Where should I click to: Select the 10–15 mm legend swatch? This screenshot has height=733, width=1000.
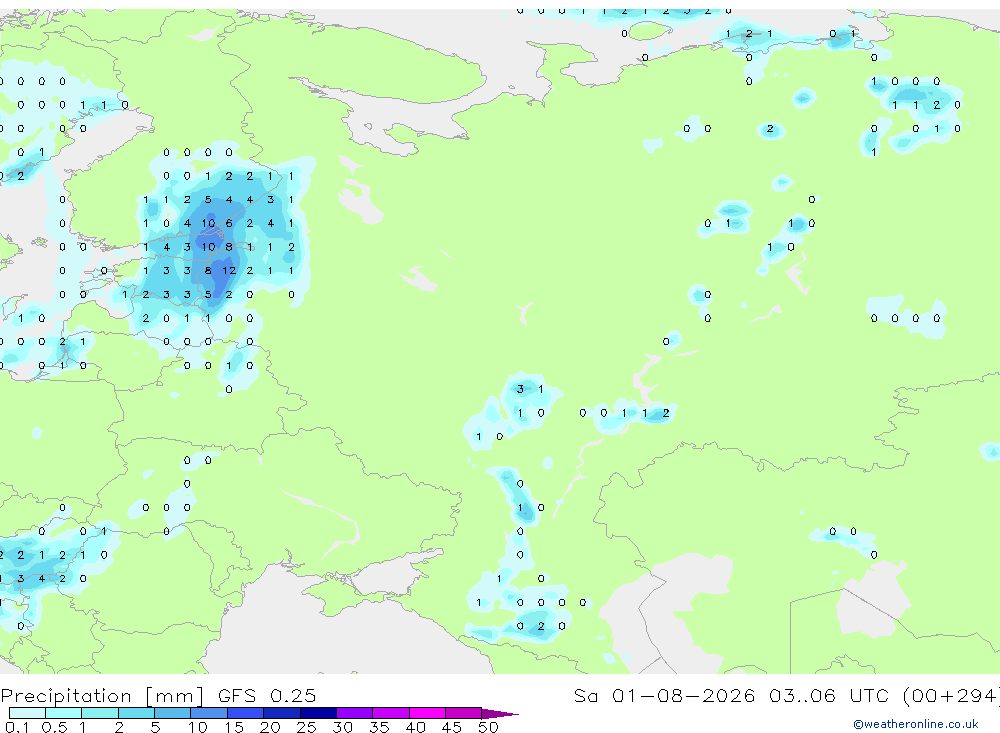[x=209, y=713]
